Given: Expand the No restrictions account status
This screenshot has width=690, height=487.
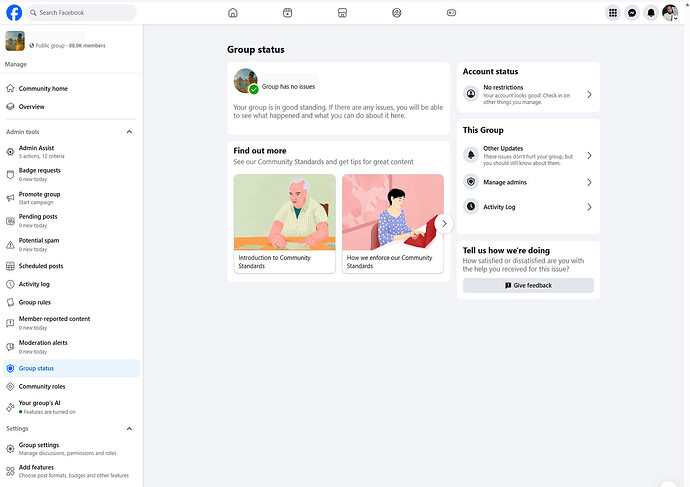Looking at the screenshot, I should click(x=528, y=94).
